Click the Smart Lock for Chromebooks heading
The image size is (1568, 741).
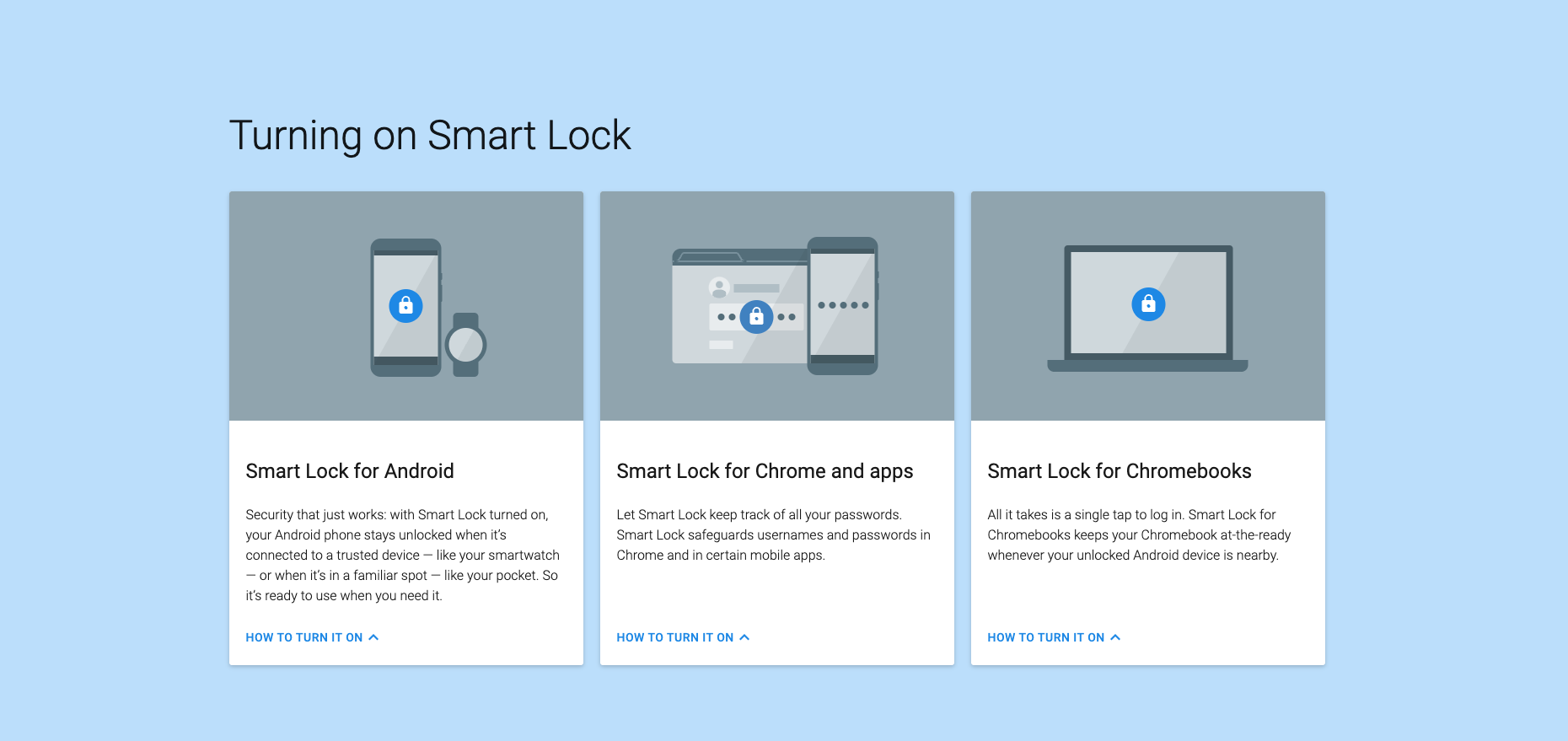[1120, 470]
